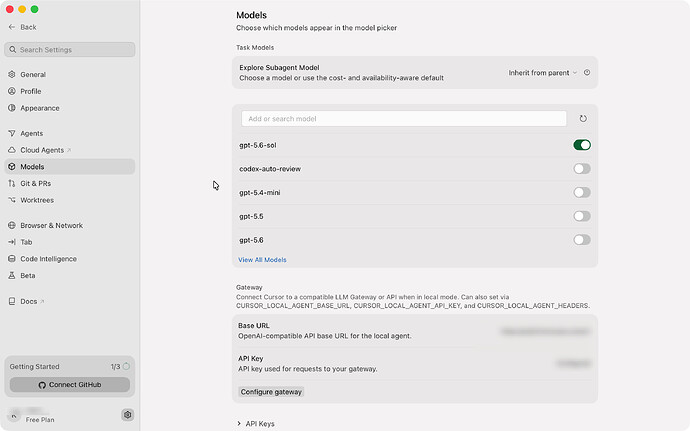690x431 pixels.
Task: Click the General gear icon in the sidebar
Action: coord(12,74)
